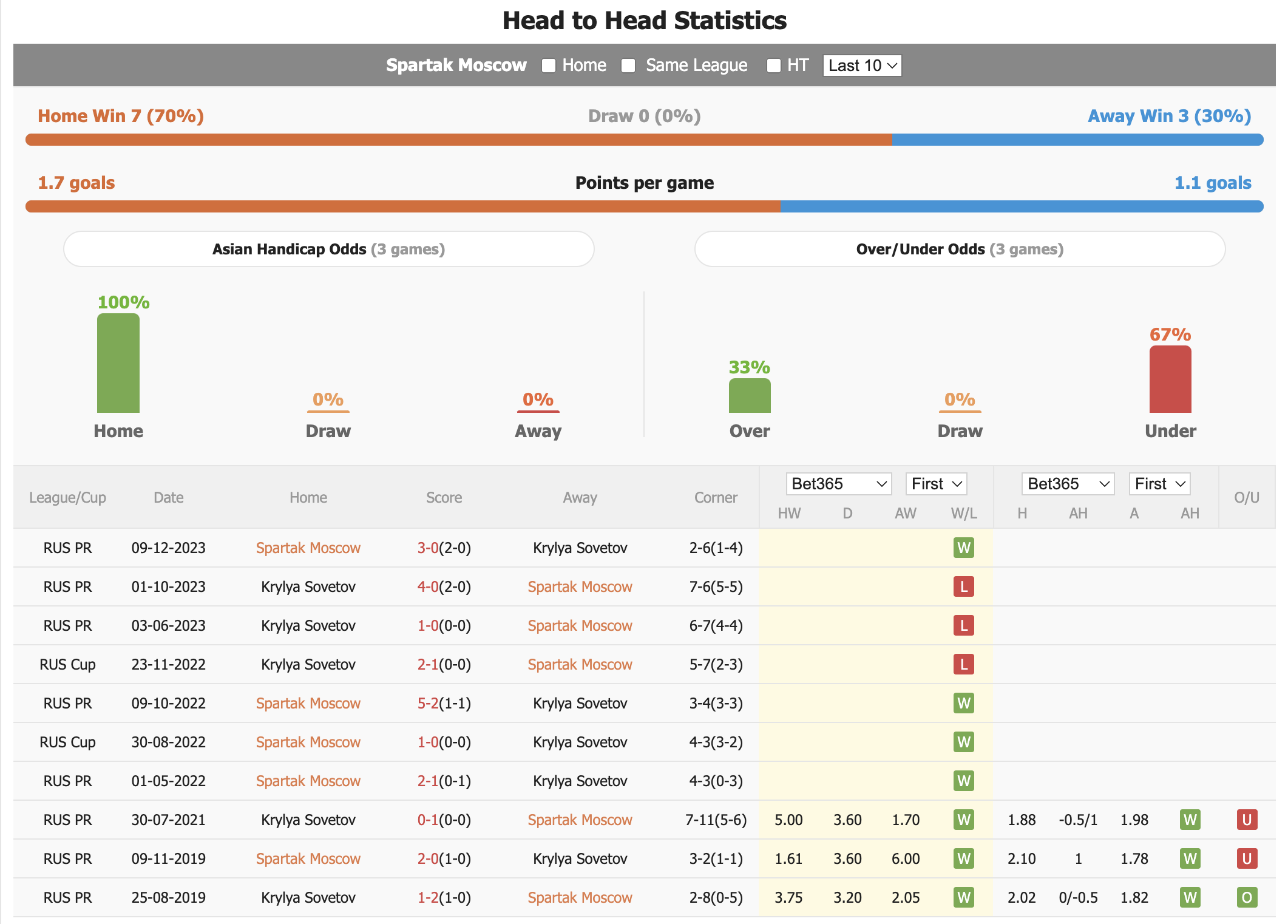The height and width of the screenshot is (924, 1288).
Task: Click the handicap W badge for 25-08-2019
Action: [1190, 897]
